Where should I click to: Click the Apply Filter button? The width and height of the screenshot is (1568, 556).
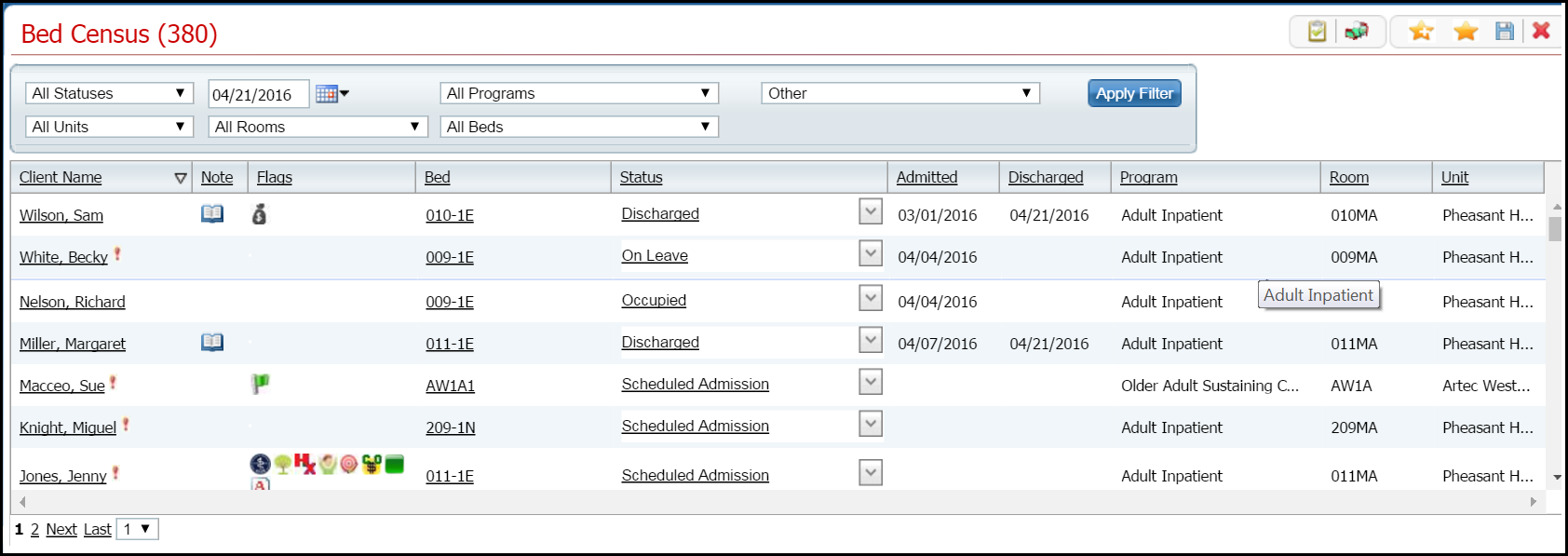point(1133,93)
